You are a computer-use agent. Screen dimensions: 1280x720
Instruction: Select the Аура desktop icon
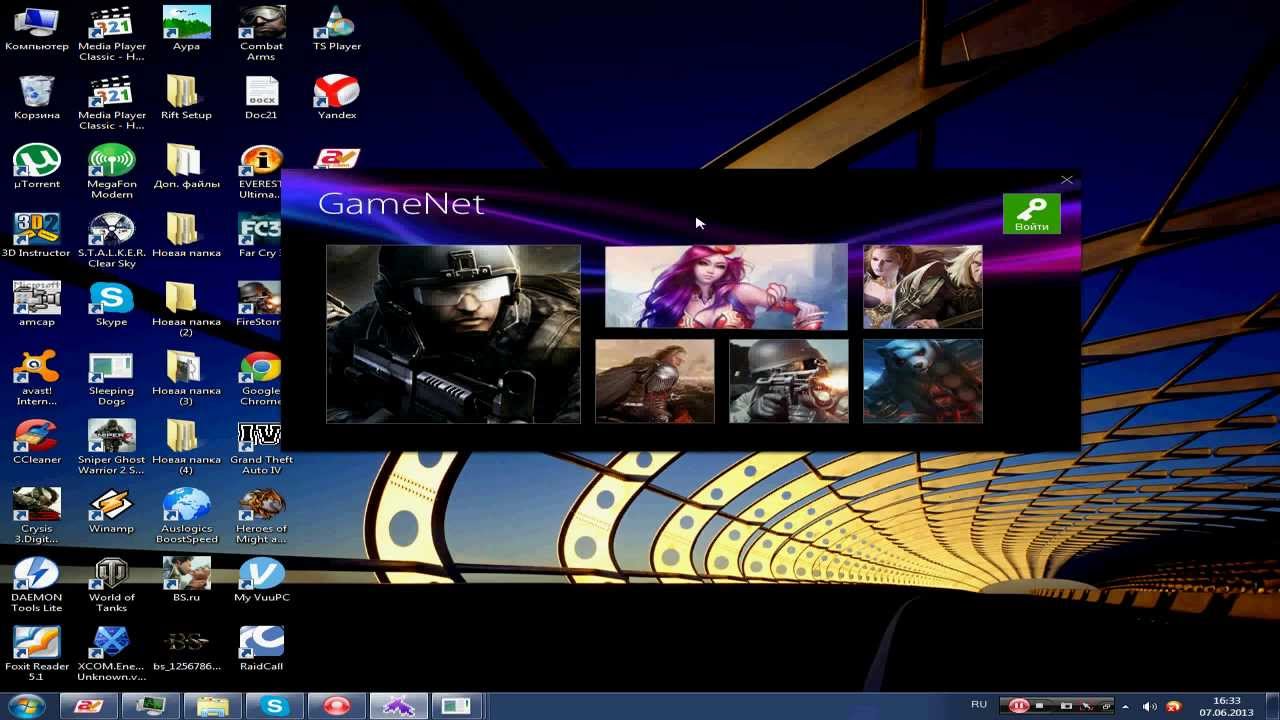pos(187,29)
